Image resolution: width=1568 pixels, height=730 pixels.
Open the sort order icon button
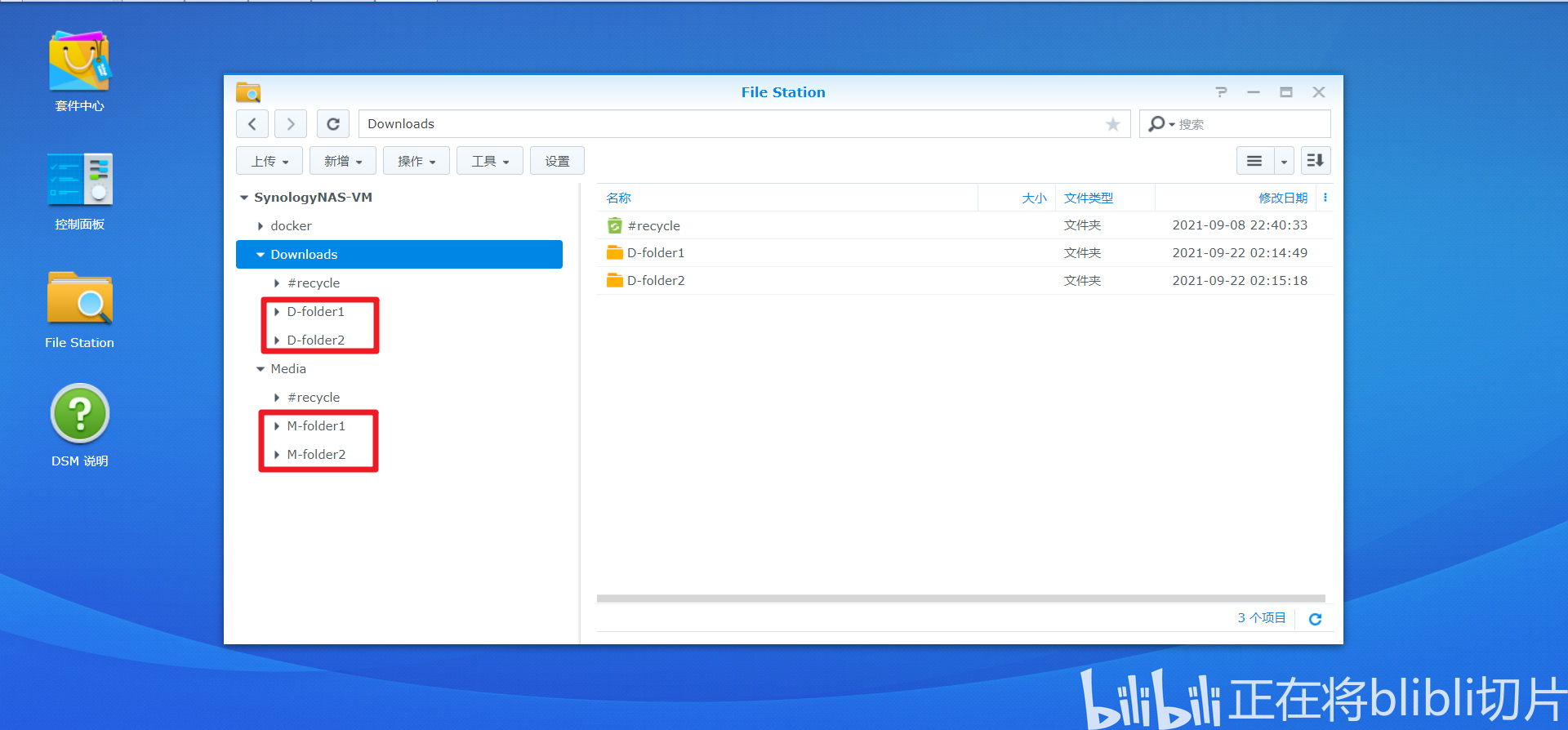coord(1315,161)
